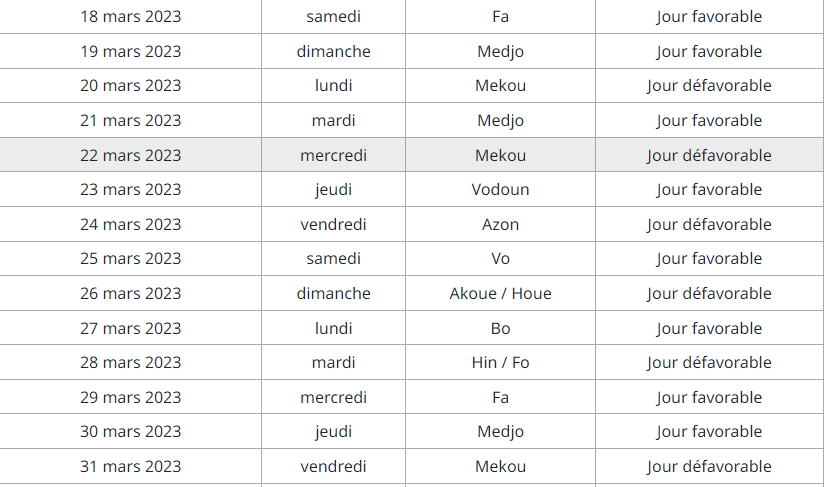The width and height of the screenshot is (825, 487).
Task: Select Mekou in the 31 mars row
Action: click(500, 467)
